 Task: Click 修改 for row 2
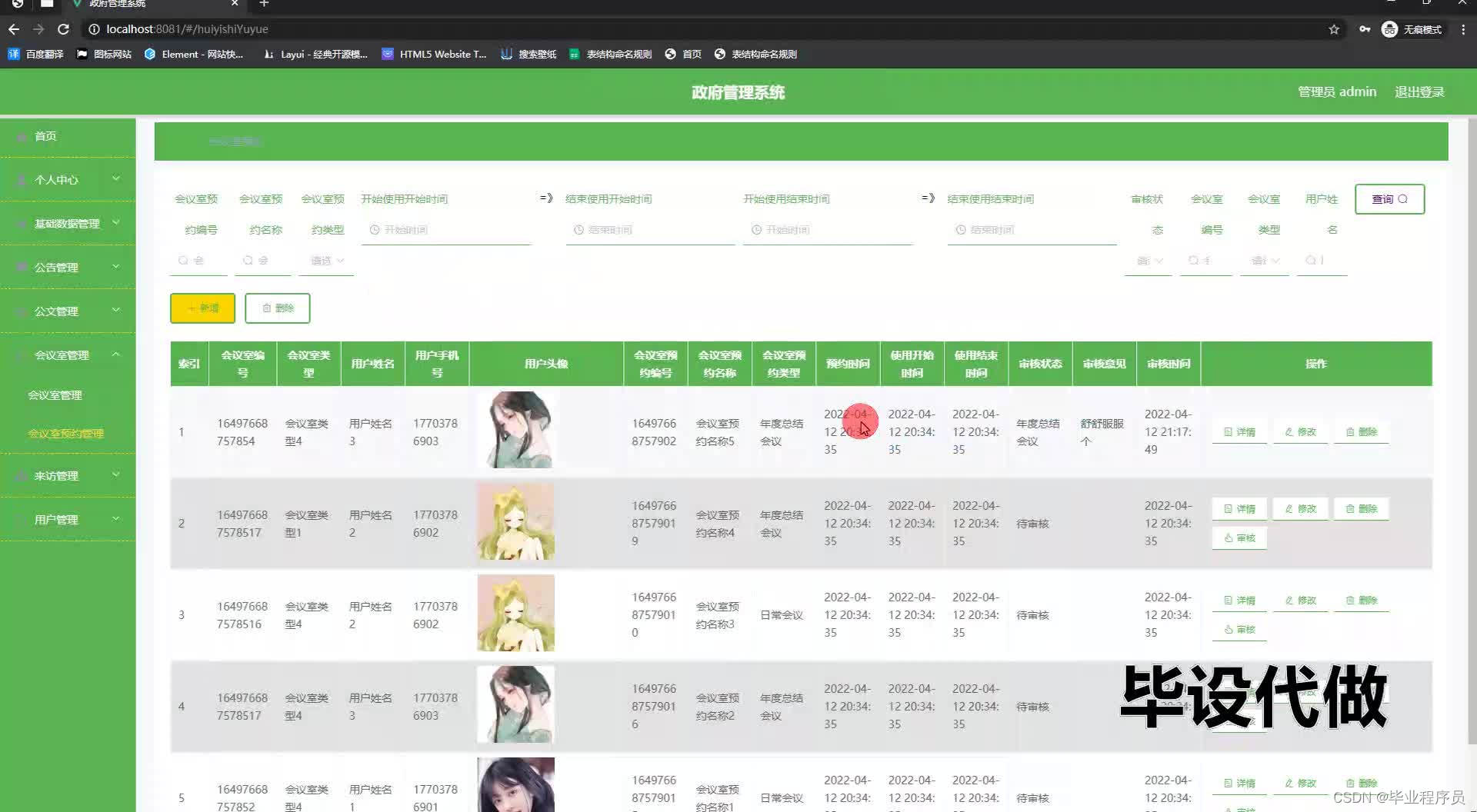click(x=1300, y=509)
